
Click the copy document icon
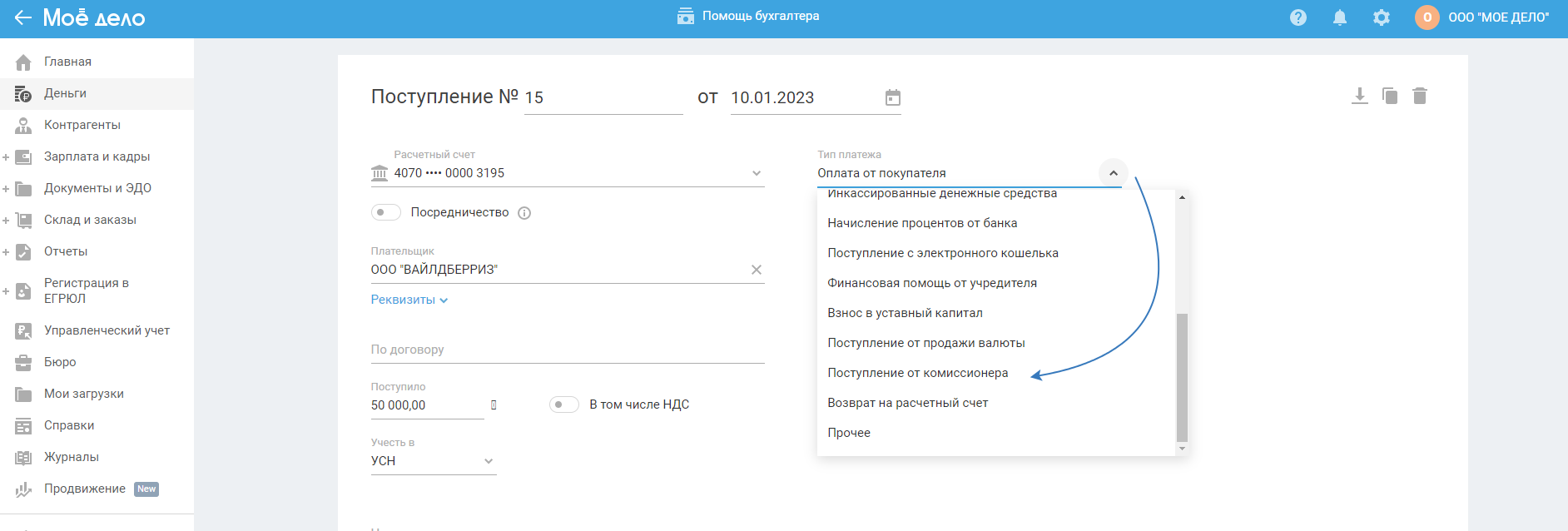click(x=1390, y=96)
